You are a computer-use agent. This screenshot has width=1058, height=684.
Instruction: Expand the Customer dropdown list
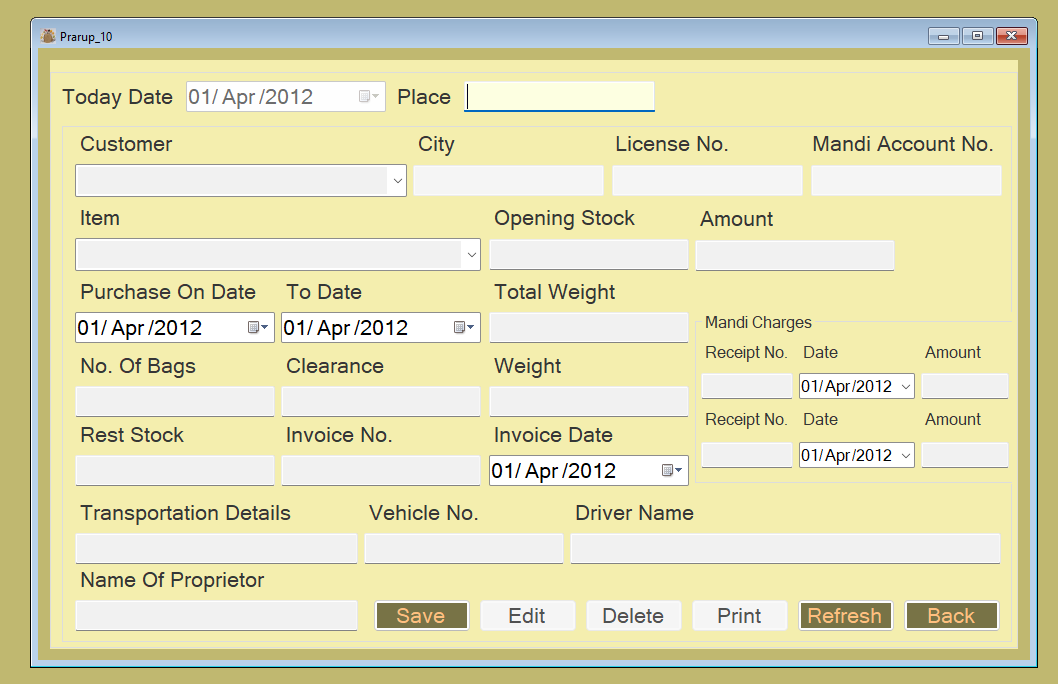click(x=397, y=181)
